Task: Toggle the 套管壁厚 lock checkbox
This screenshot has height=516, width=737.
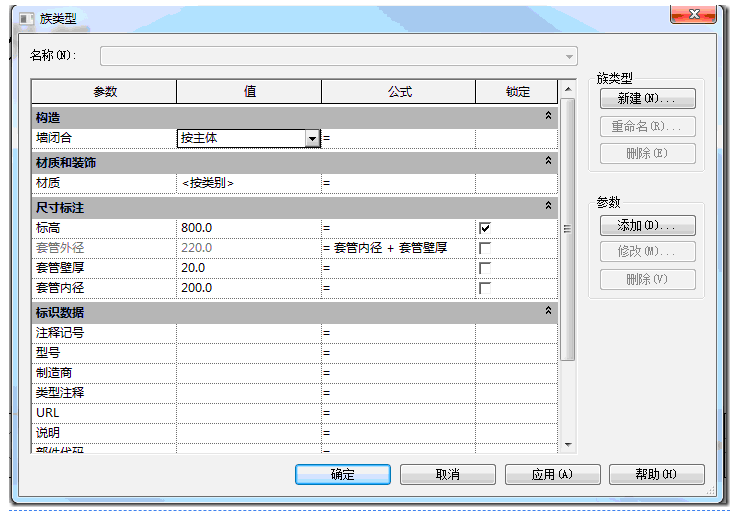Action: tap(485, 268)
